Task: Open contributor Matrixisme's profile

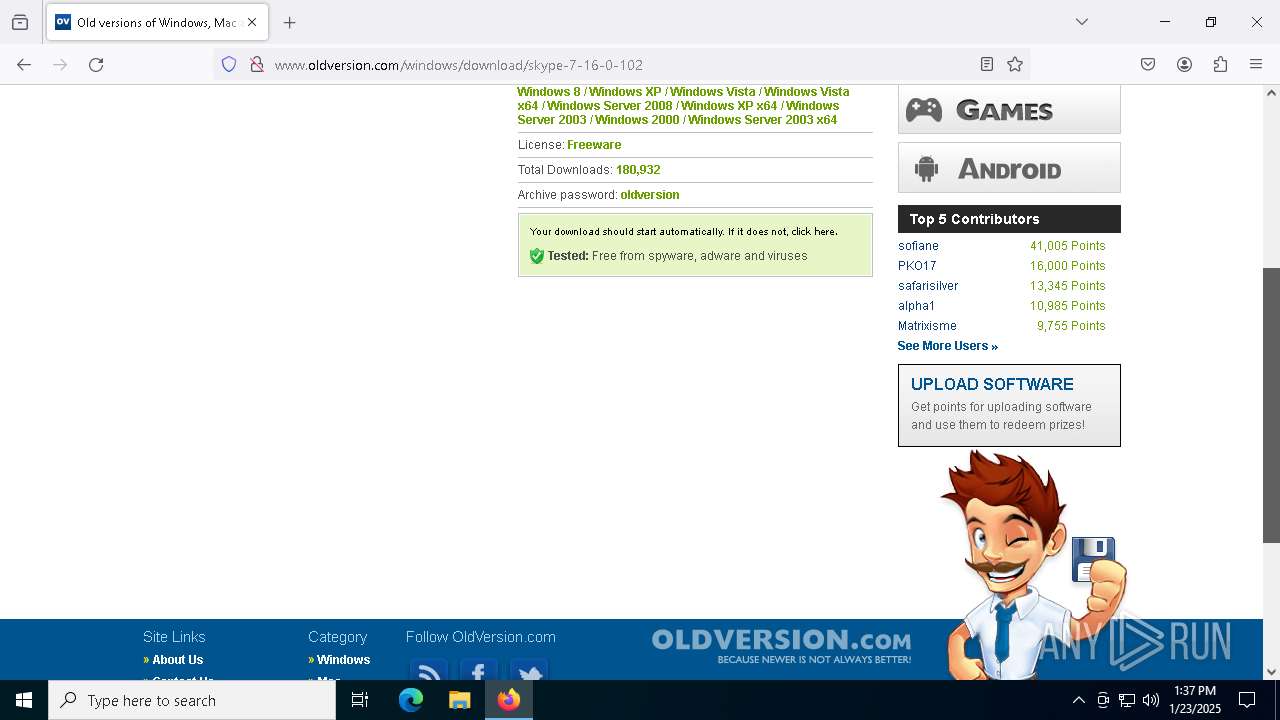Action: pyautogui.click(x=927, y=326)
